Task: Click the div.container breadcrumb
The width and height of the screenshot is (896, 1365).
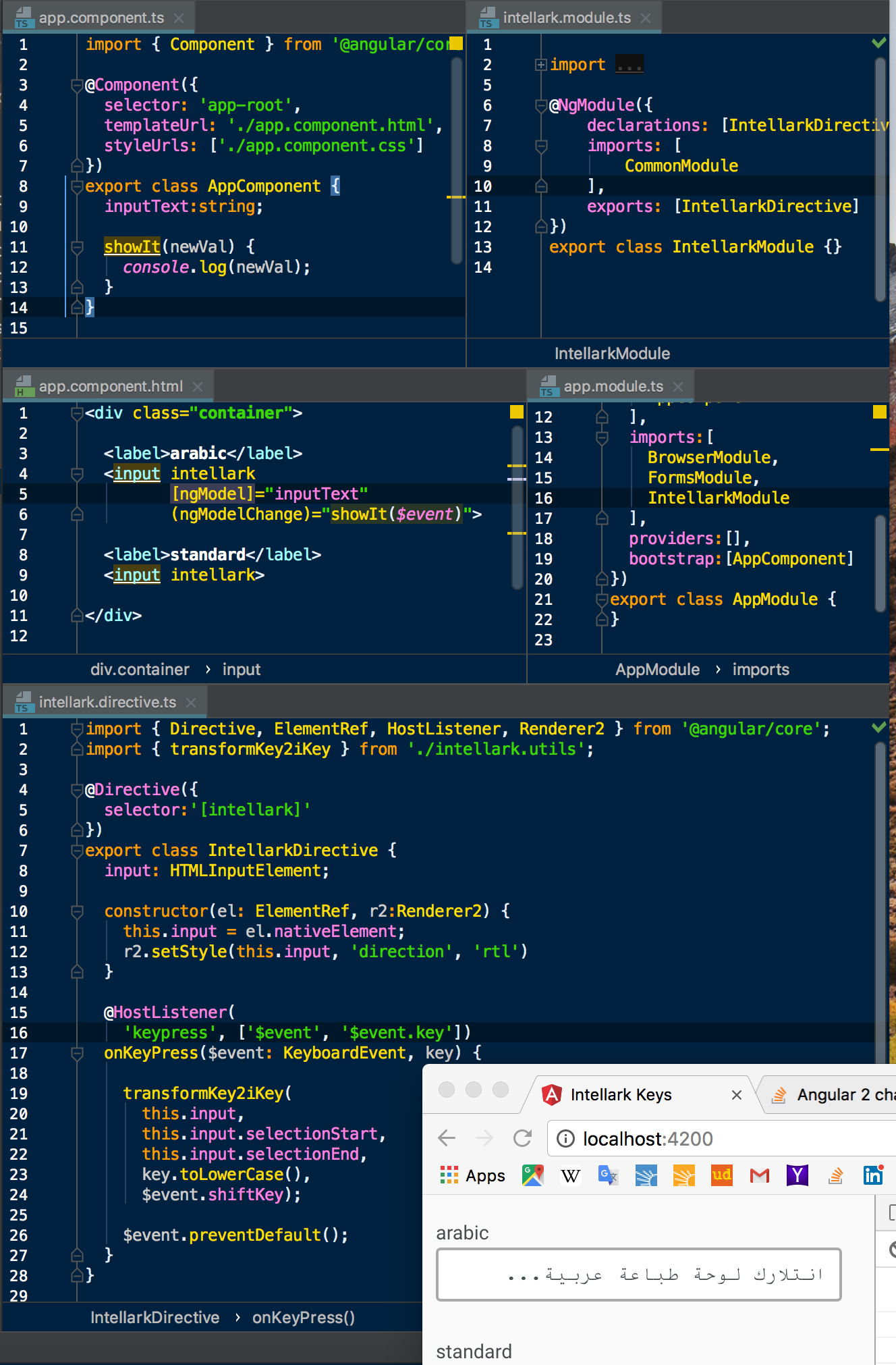Action: (140, 670)
